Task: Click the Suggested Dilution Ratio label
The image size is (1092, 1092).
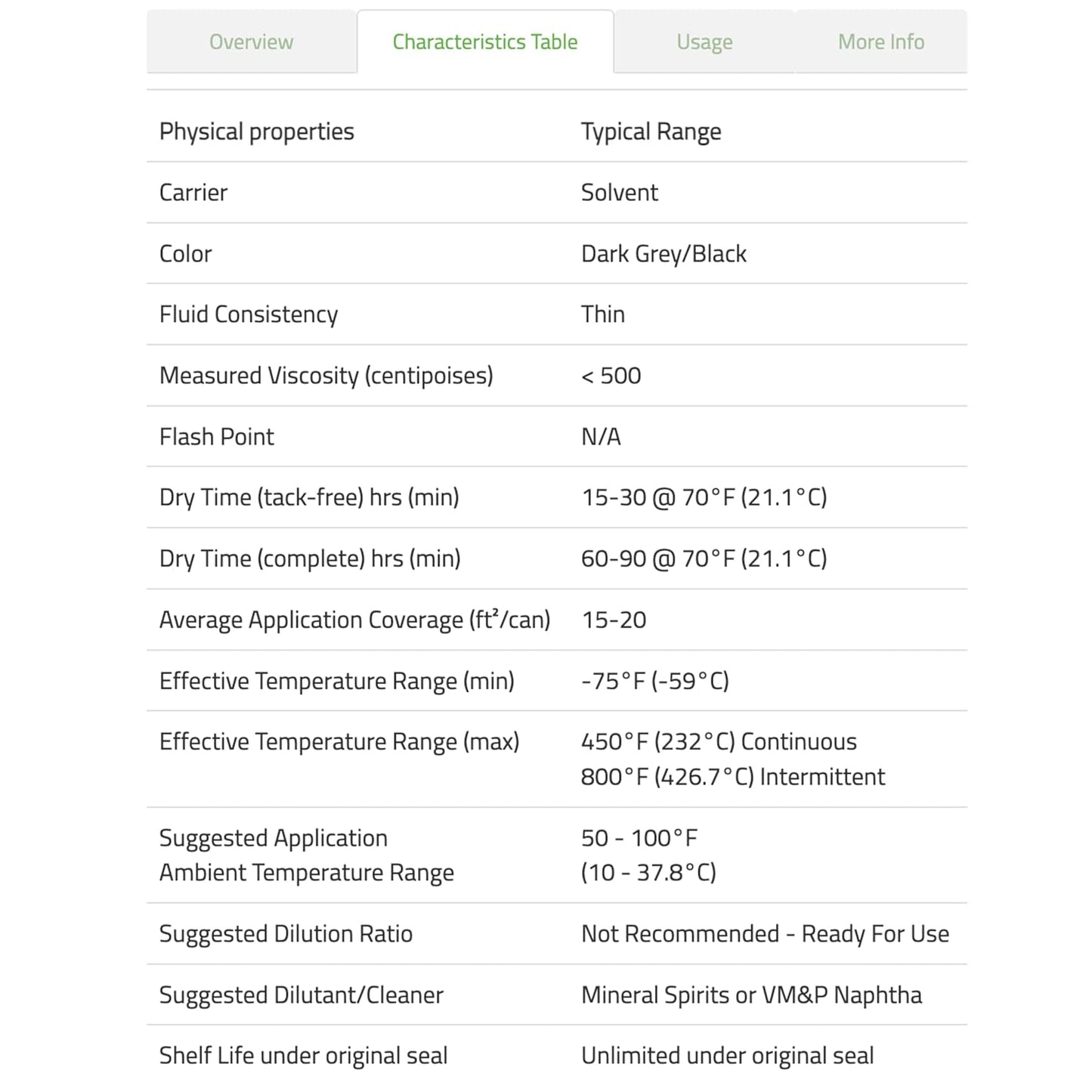Action: [x=286, y=934]
